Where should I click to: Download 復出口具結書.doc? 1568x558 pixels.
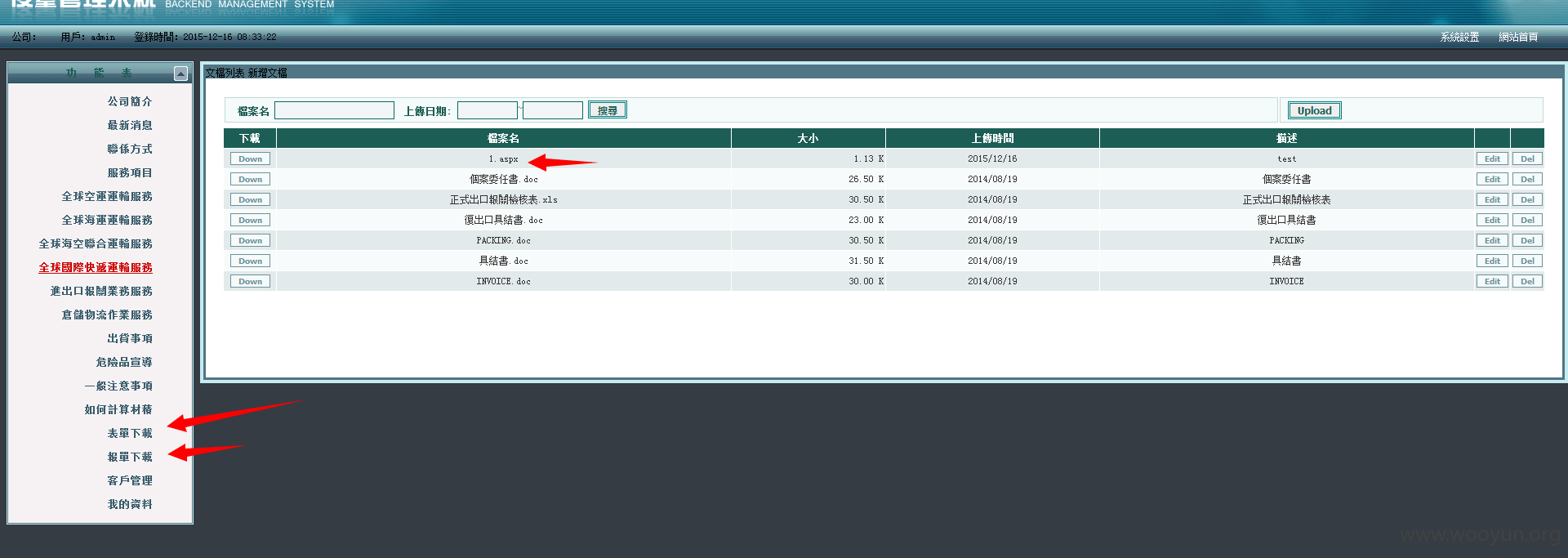(251, 221)
